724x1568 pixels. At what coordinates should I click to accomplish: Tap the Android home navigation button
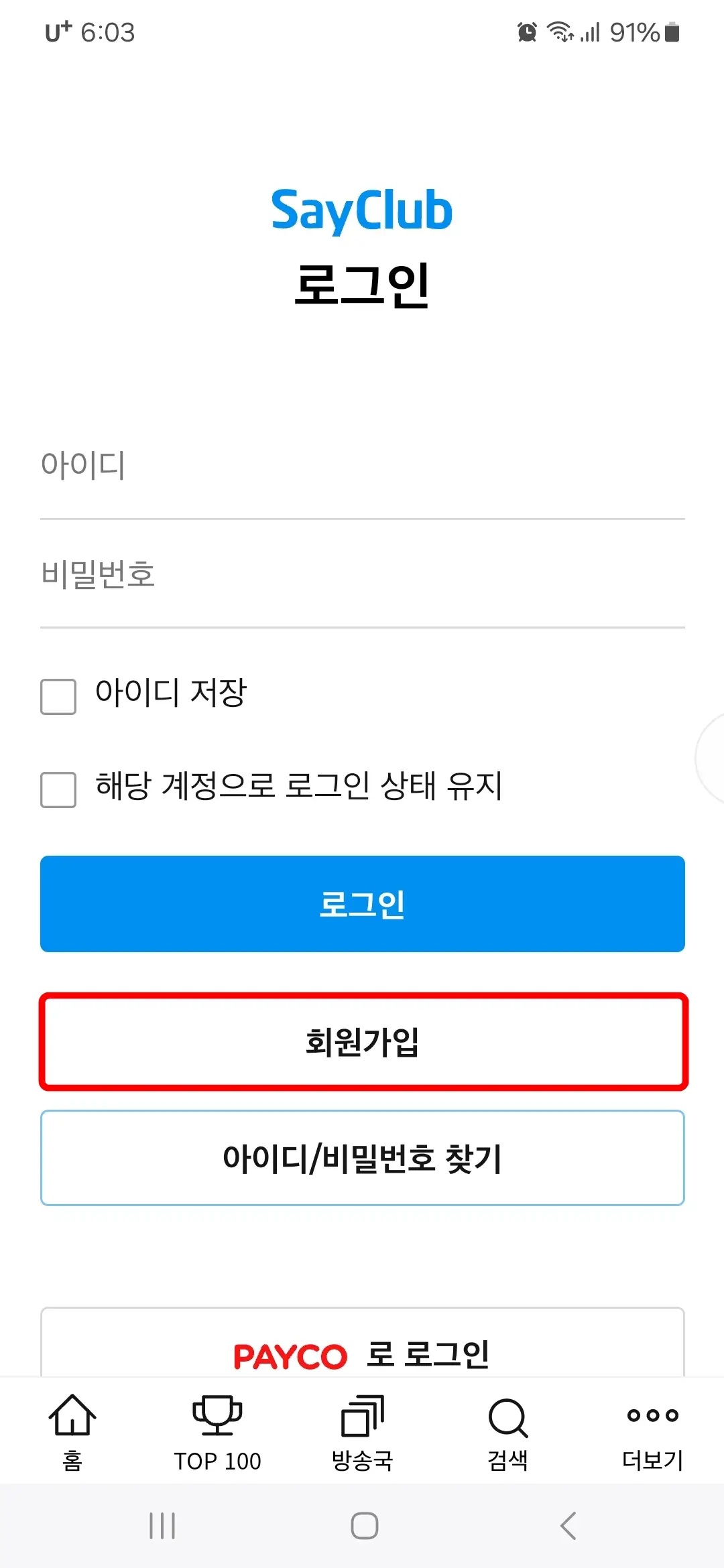click(362, 1526)
